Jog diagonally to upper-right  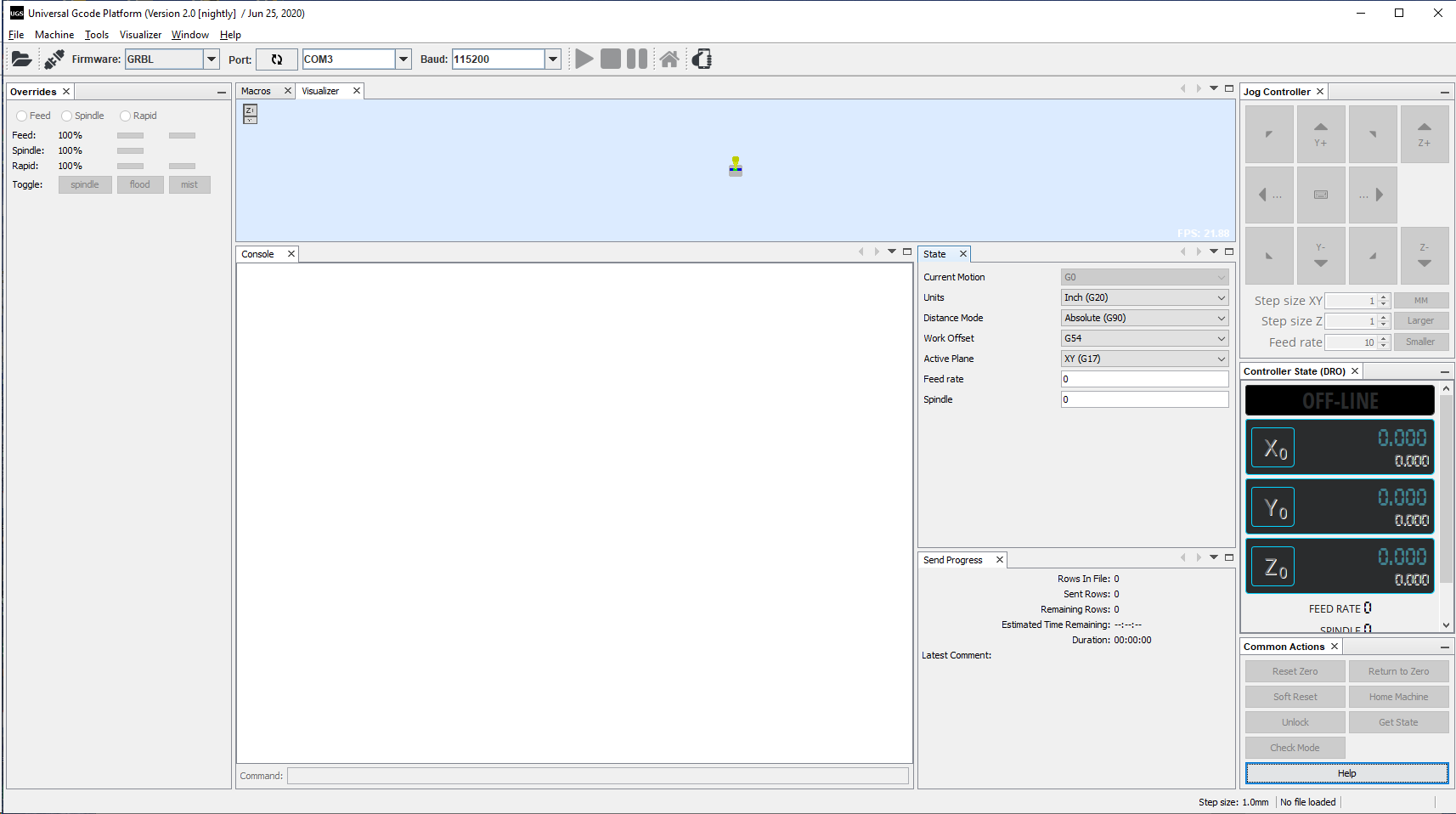1373,134
